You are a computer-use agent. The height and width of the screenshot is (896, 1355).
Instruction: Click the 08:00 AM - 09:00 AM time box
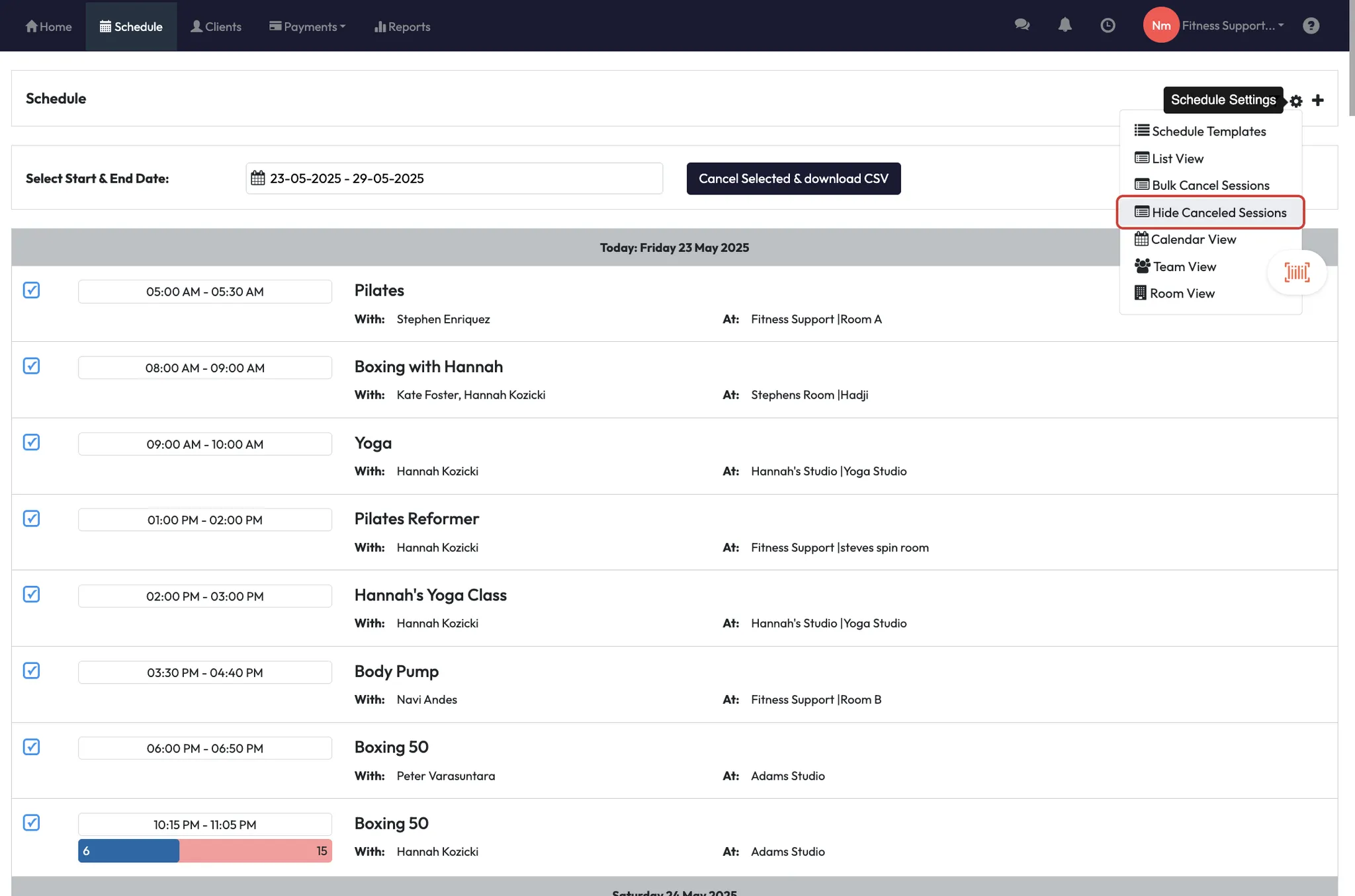204,368
